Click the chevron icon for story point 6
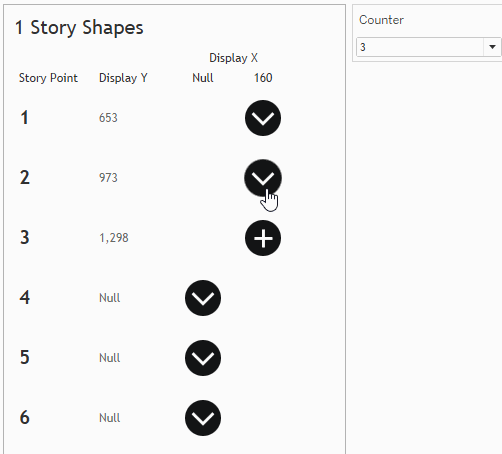Viewport: 502px width, 454px height. pyautogui.click(x=203, y=418)
